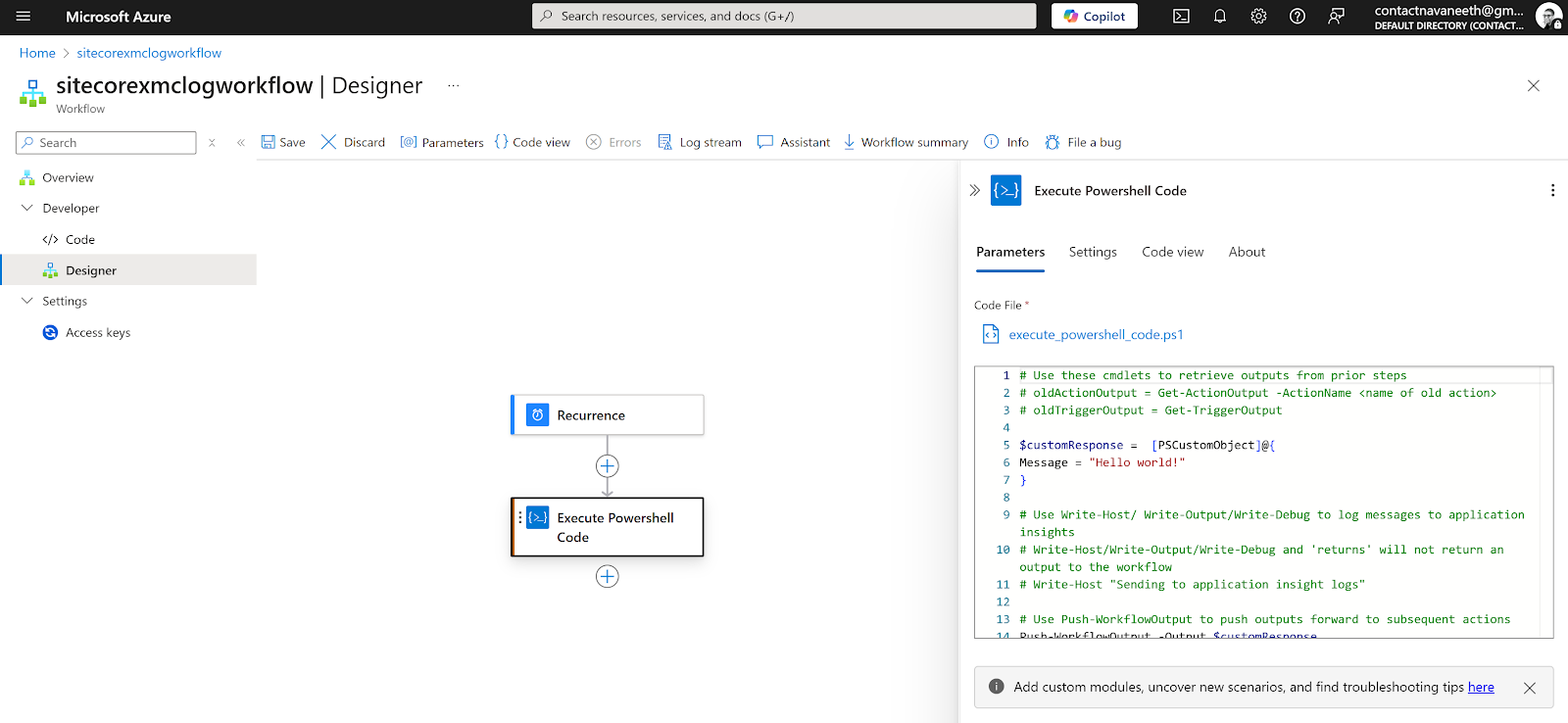This screenshot has width=1568, height=723.
Task: Select Designer in the sidebar
Action: [128, 270]
